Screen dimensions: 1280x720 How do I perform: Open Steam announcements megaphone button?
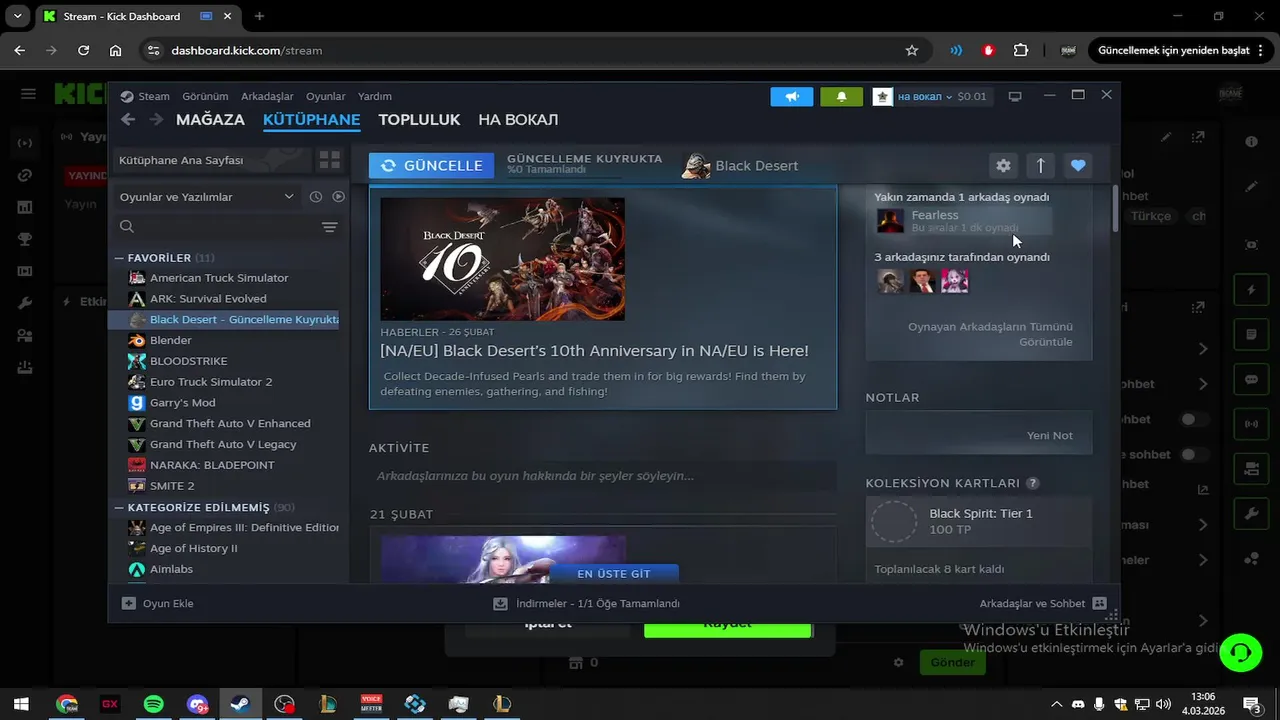(792, 96)
